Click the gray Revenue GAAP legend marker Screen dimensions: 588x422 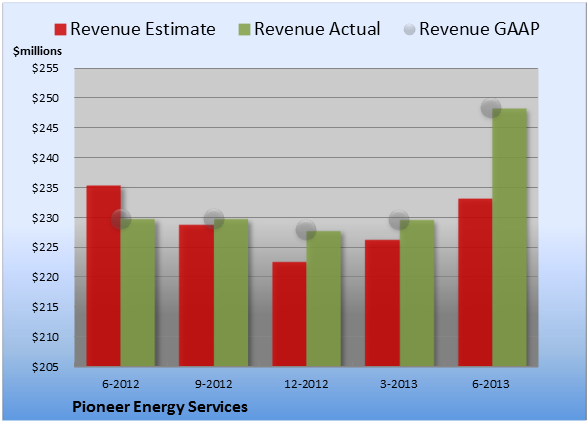pyautogui.click(x=410, y=29)
